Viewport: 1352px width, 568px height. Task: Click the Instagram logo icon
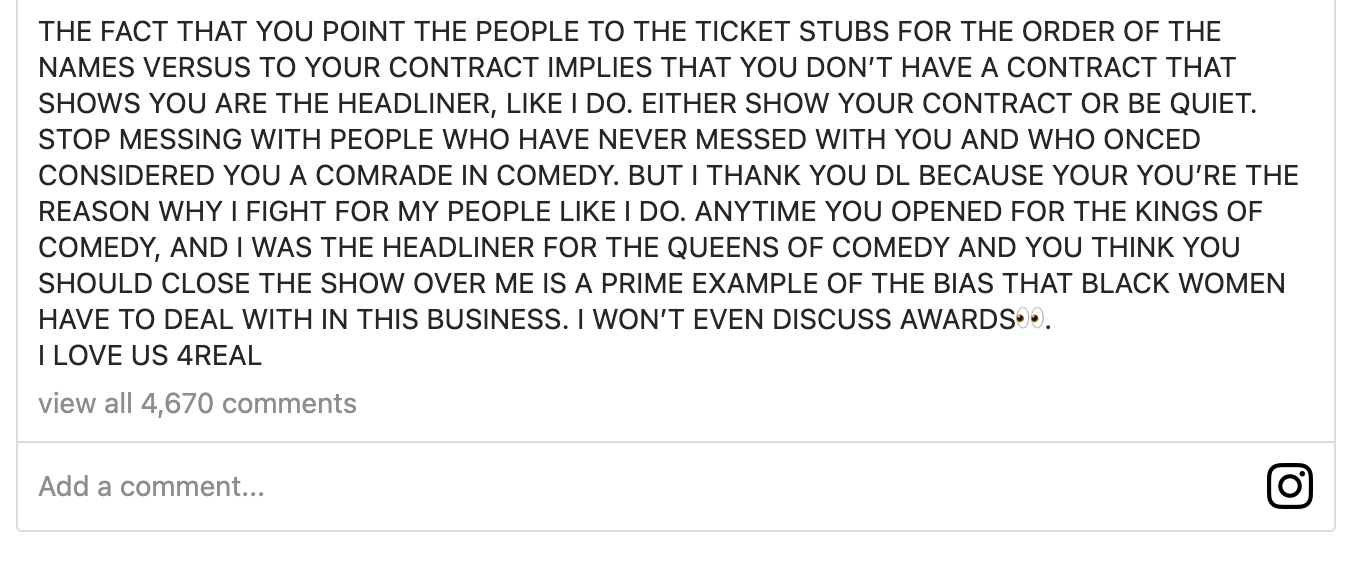click(x=1290, y=486)
